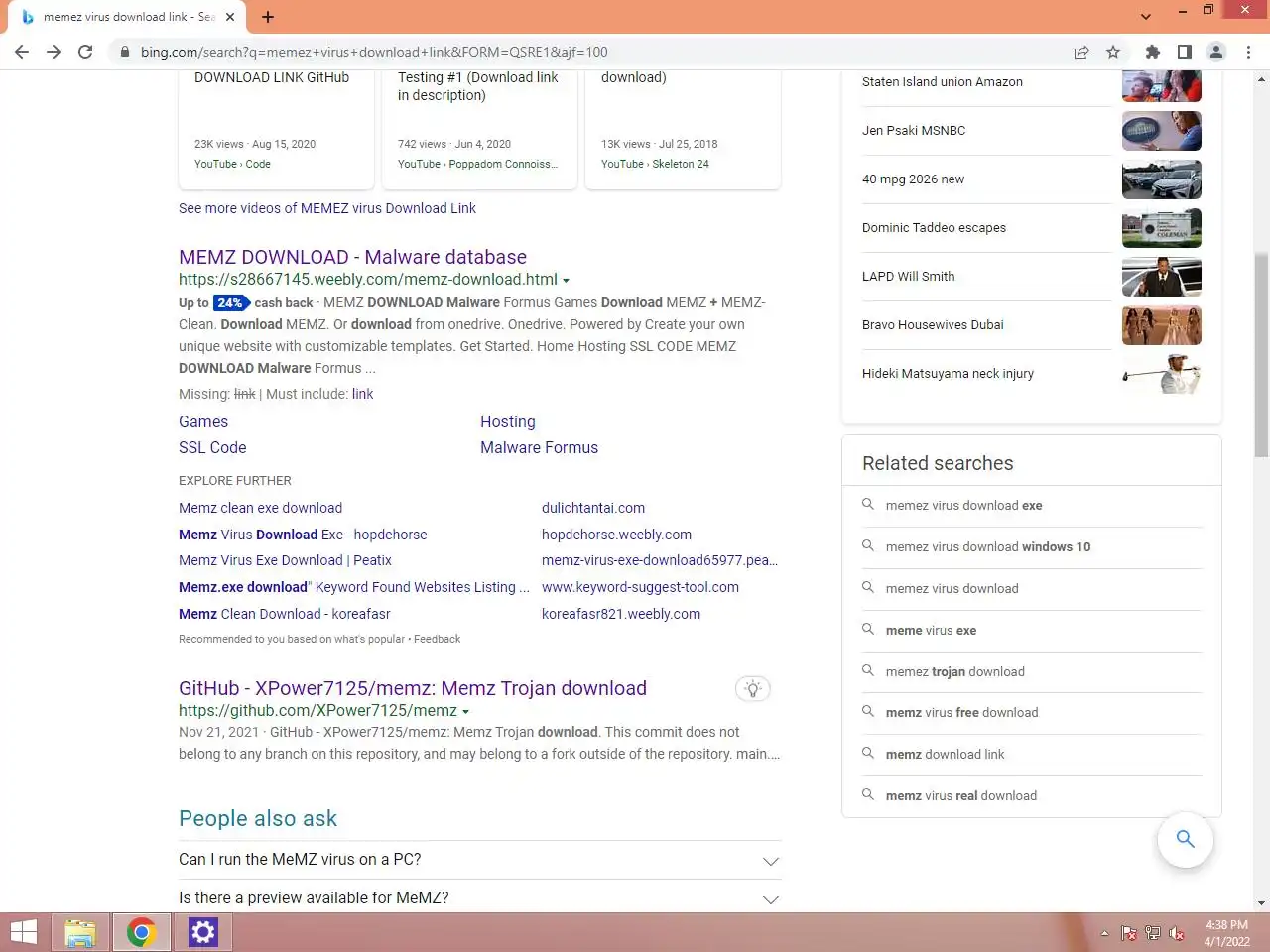Open the Extensions puzzle icon
Image resolution: width=1270 pixels, height=952 pixels.
click(x=1153, y=52)
